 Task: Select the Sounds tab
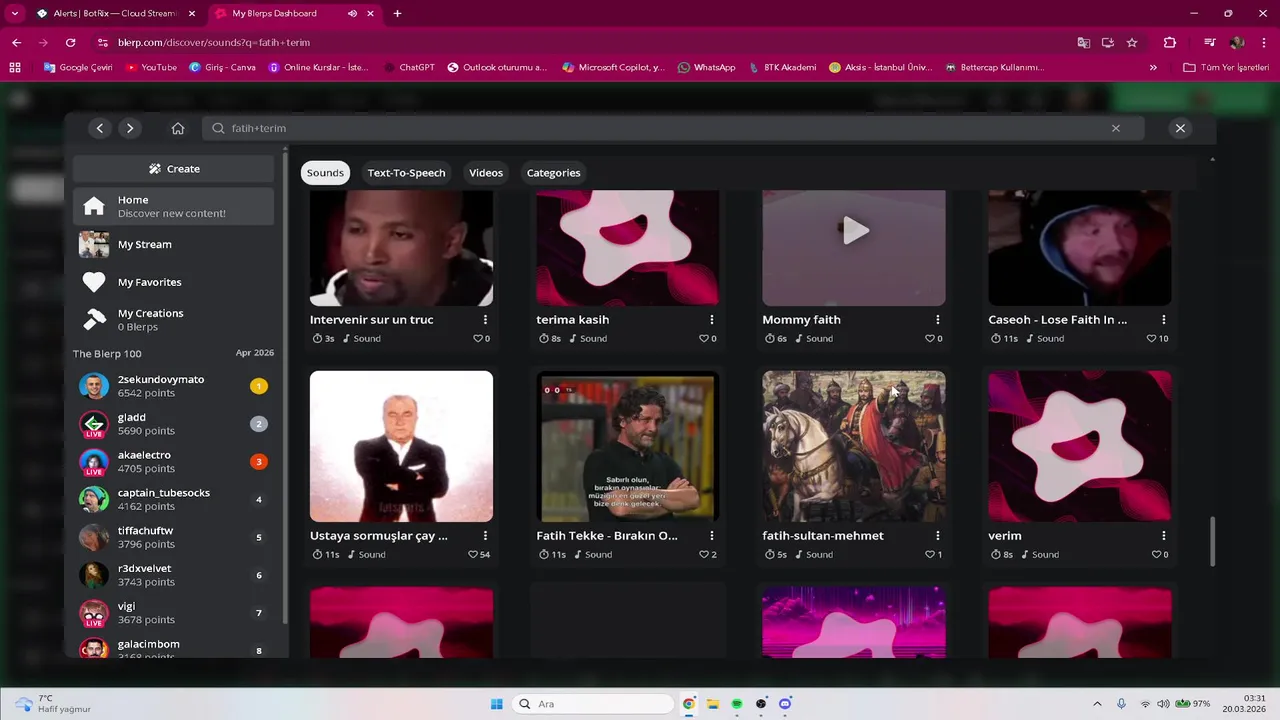(325, 173)
